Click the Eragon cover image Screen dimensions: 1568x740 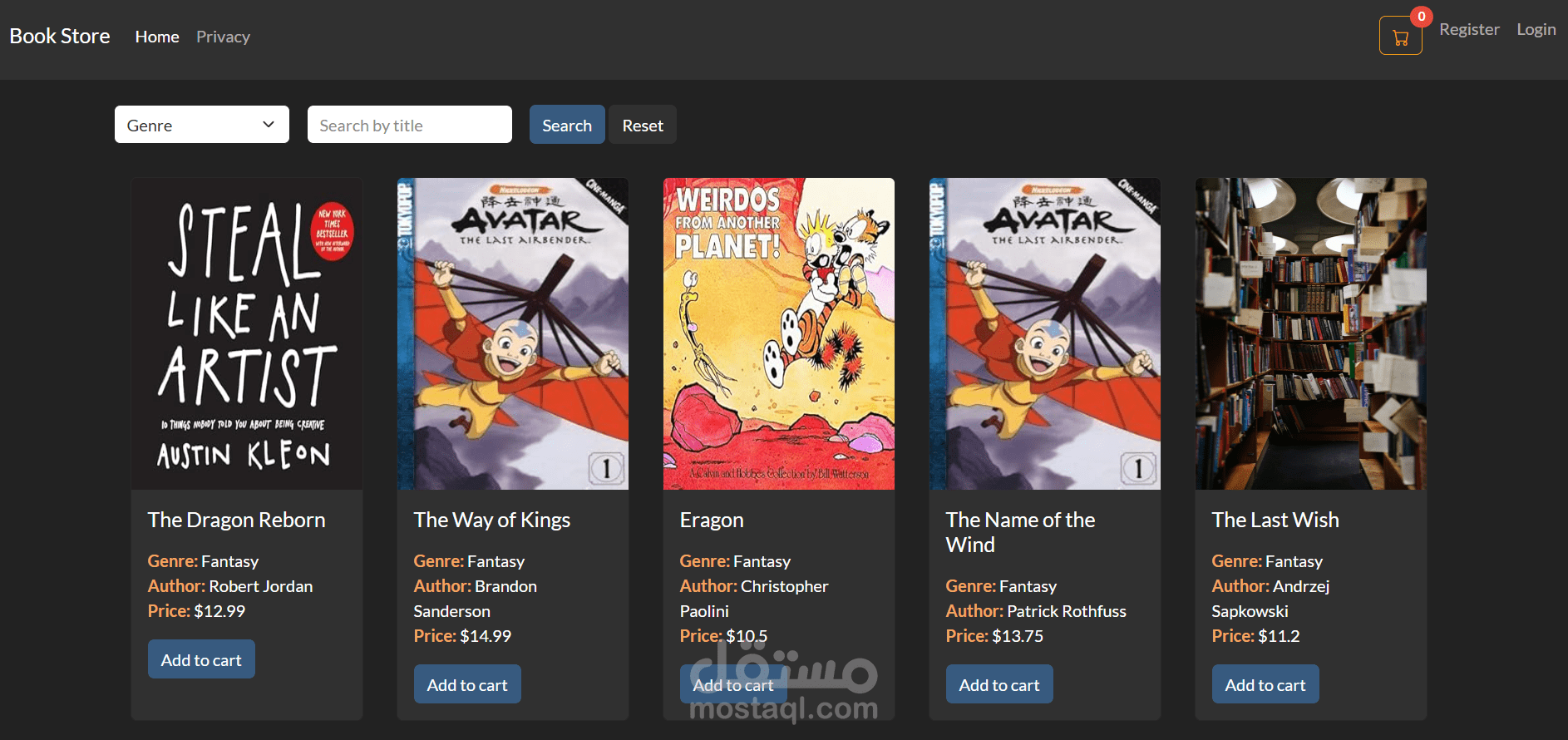(x=779, y=333)
